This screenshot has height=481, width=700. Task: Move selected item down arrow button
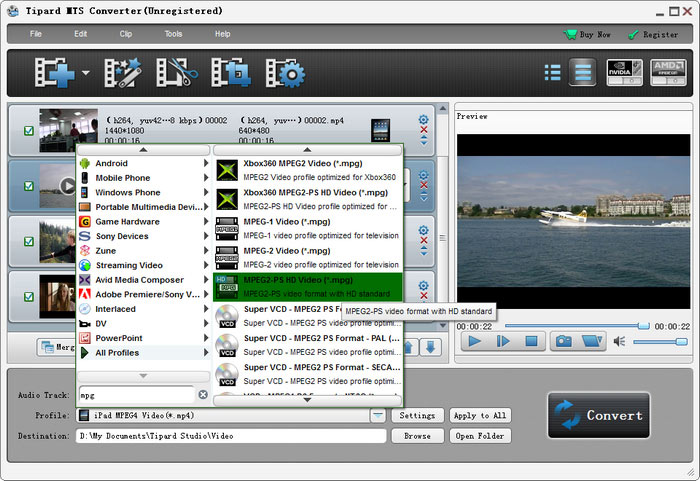[430, 347]
